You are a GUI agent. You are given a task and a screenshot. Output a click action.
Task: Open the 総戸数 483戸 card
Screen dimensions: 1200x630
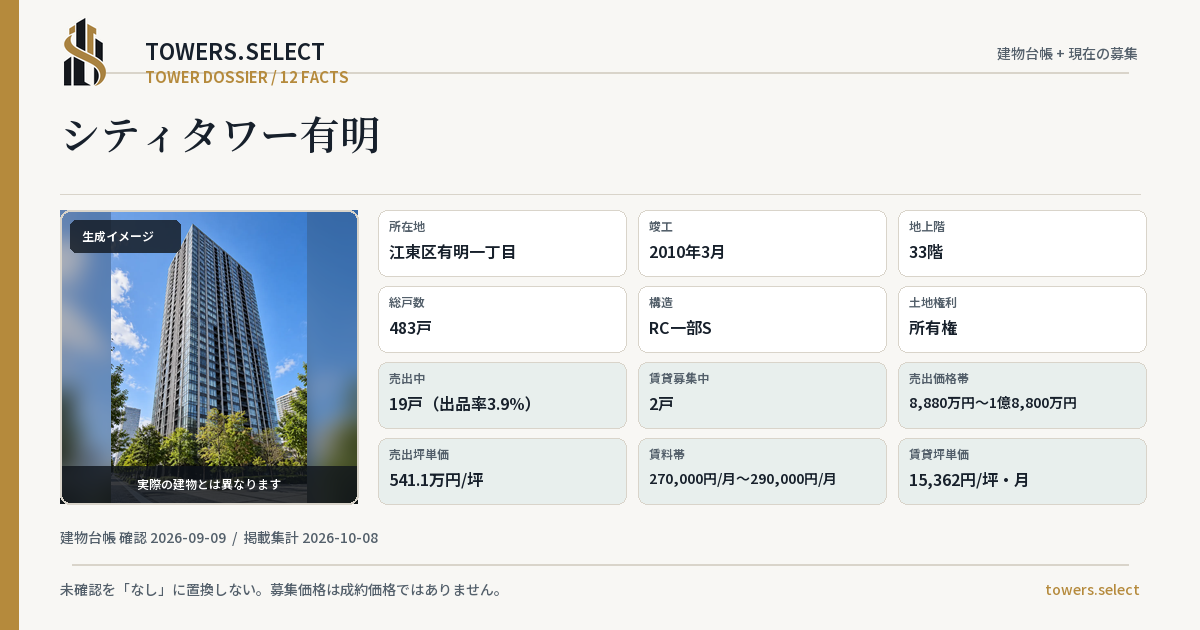(x=502, y=319)
